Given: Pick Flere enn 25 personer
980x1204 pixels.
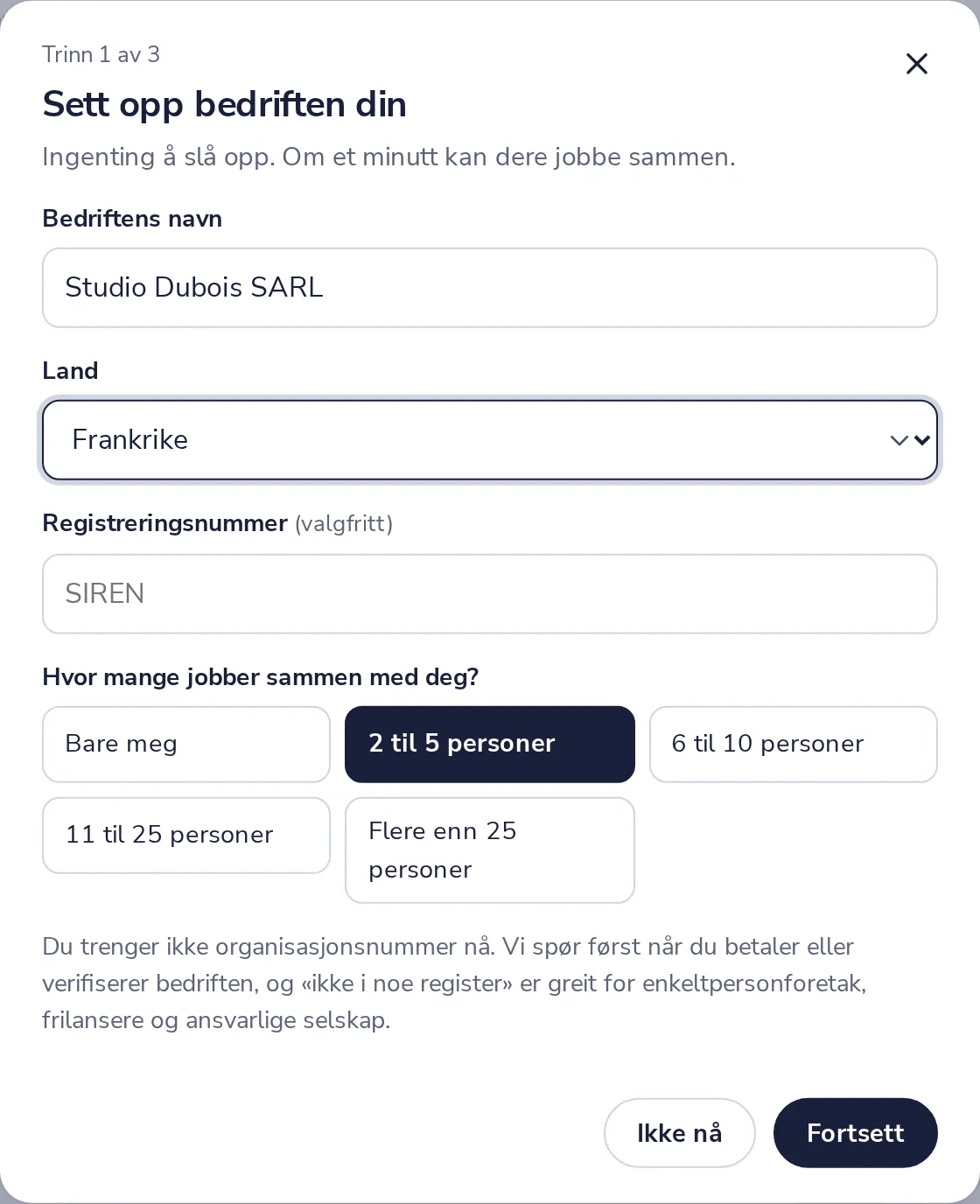Looking at the screenshot, I should point(490,850).
